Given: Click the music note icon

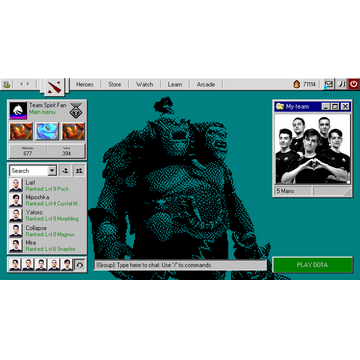Looking at the screenshot, I should (341, 84).
